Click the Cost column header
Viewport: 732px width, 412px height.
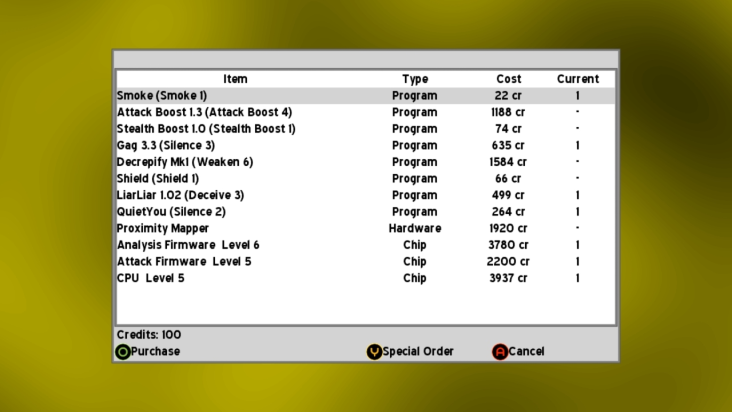tap(508, 79)
